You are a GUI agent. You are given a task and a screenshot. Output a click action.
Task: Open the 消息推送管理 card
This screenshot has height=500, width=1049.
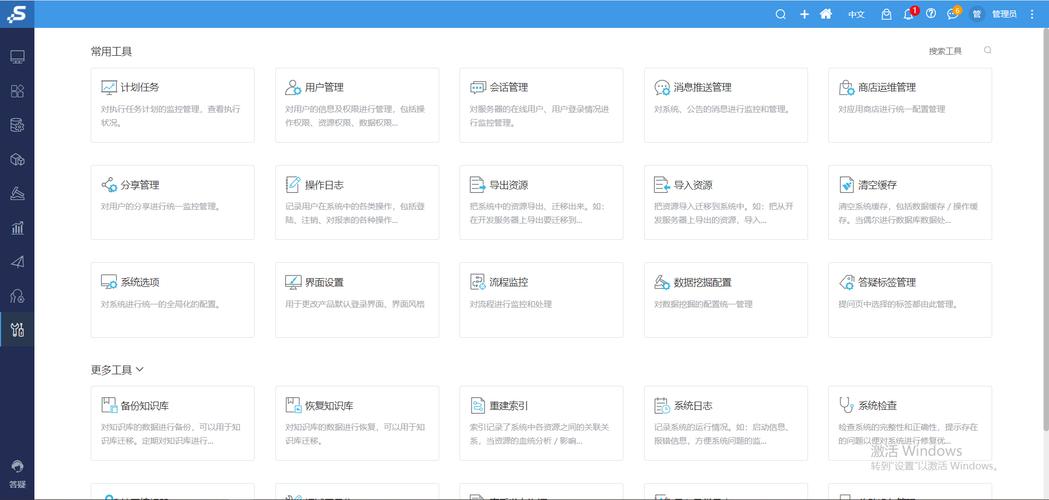point(726,105)
